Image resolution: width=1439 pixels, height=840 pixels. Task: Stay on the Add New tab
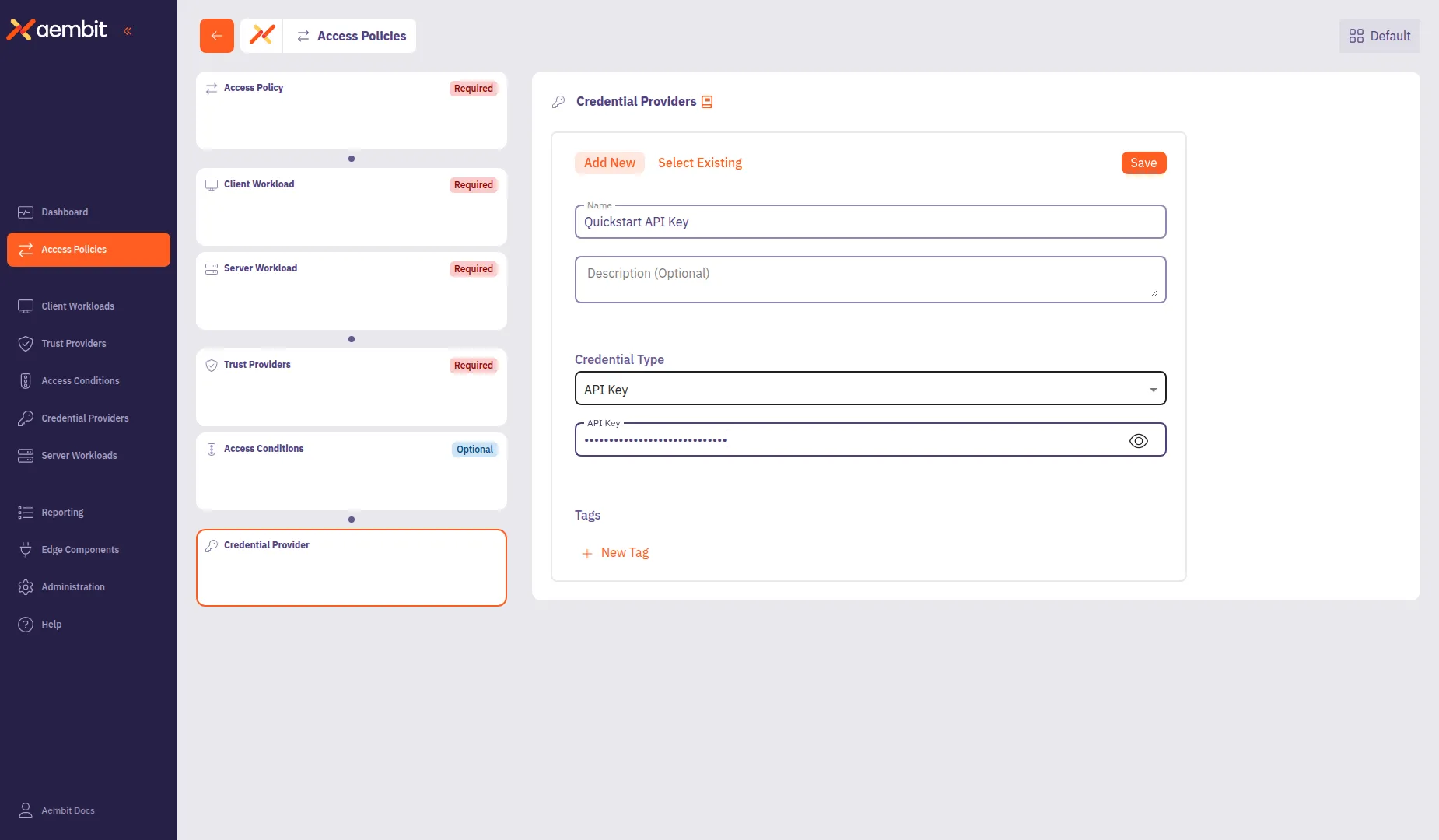point(609,163)
